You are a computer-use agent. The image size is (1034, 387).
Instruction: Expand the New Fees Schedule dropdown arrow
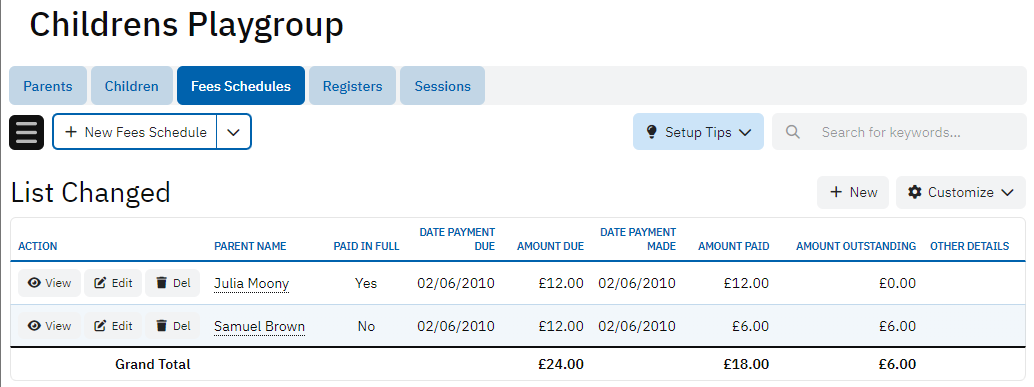pyautogui.click(x=233, y=132)
